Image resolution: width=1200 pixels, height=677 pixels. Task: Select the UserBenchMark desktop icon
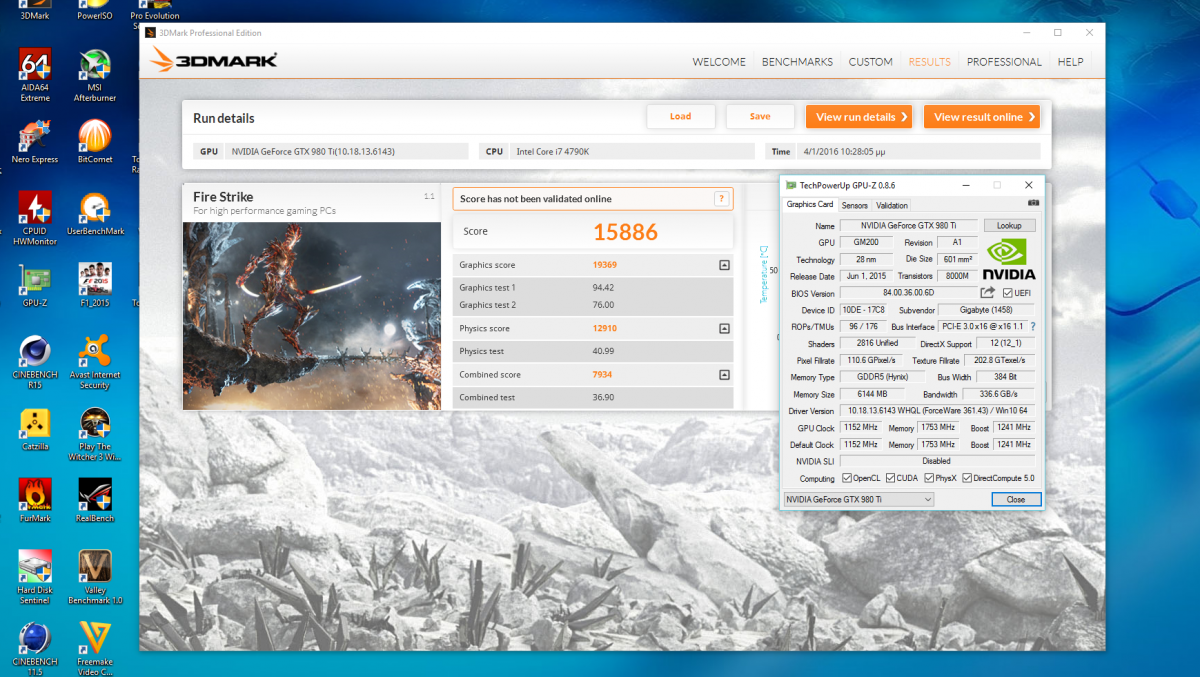(x=95, y=212)
